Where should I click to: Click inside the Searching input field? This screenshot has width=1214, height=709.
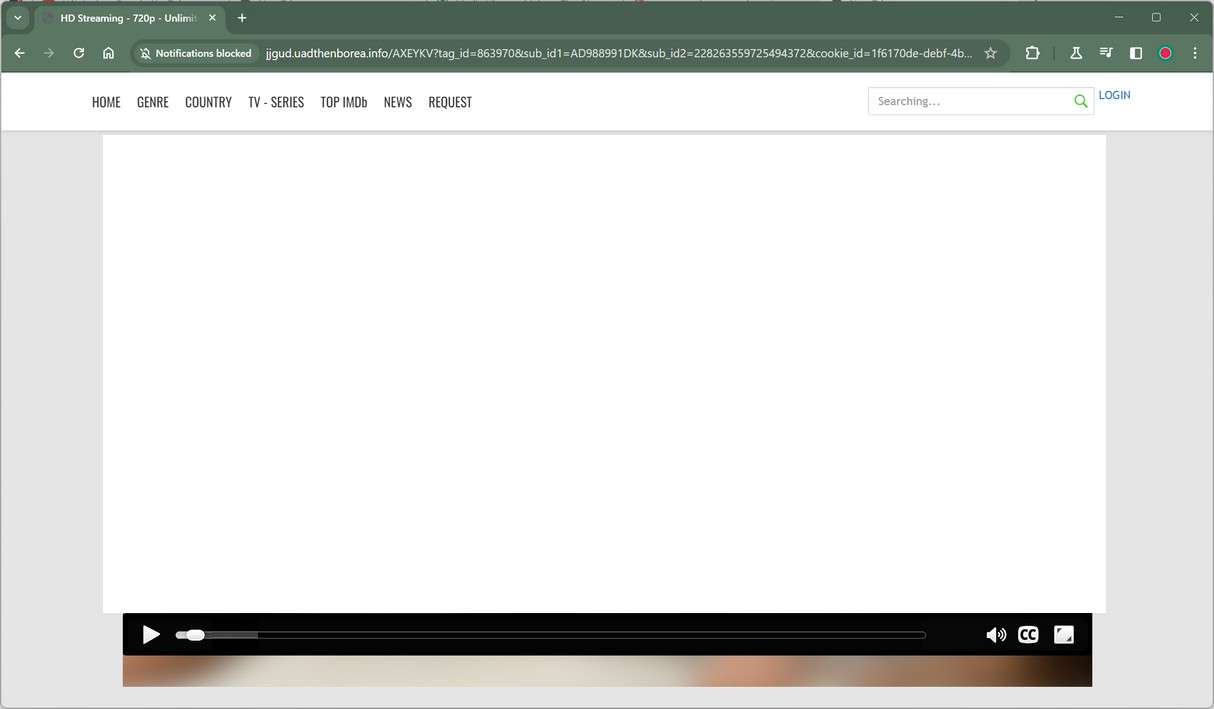(960, 101)
